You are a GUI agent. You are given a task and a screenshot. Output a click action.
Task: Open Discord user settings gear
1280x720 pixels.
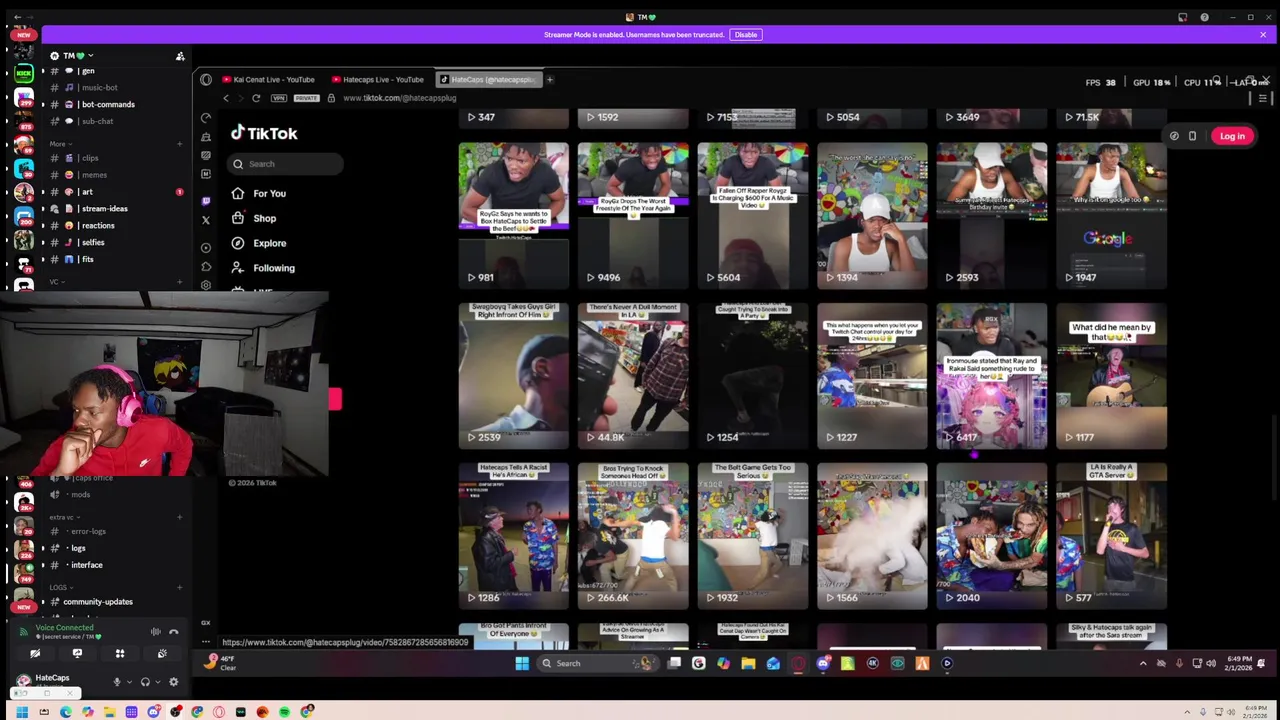click(x=173, y=682)
